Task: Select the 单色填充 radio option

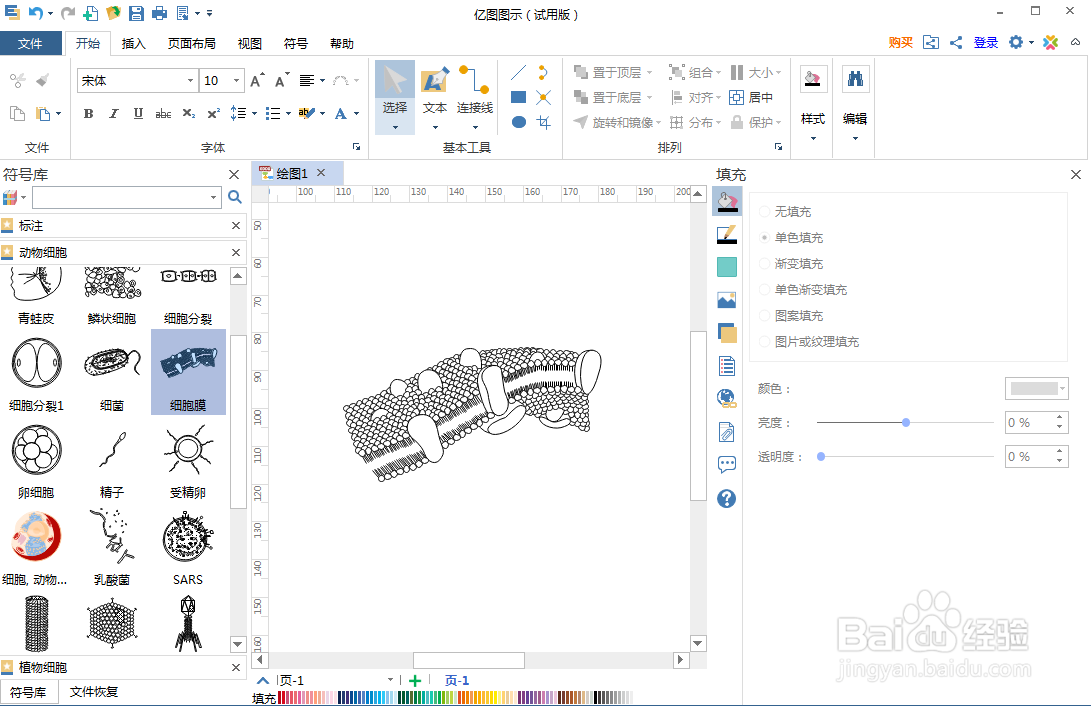Action: 765,238
